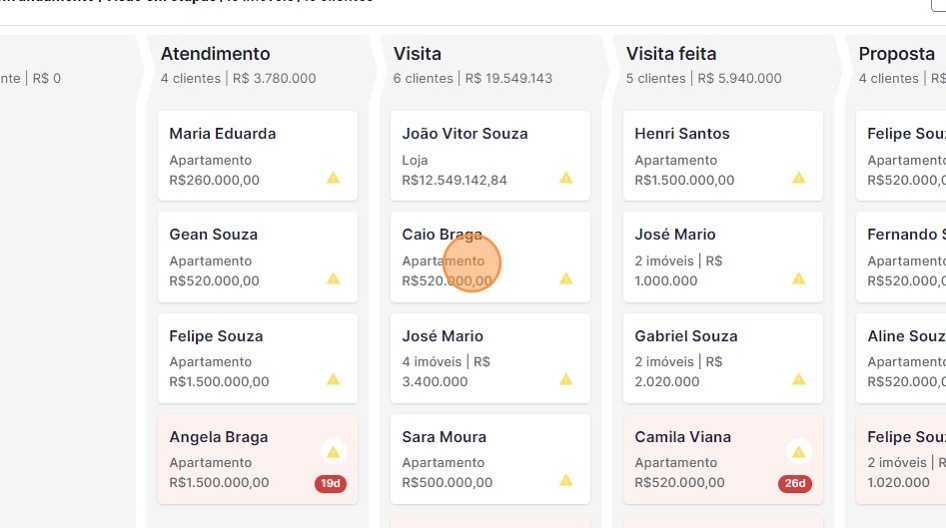Click warning icon on Gean Souza card
946x528 pixels.
333,279
